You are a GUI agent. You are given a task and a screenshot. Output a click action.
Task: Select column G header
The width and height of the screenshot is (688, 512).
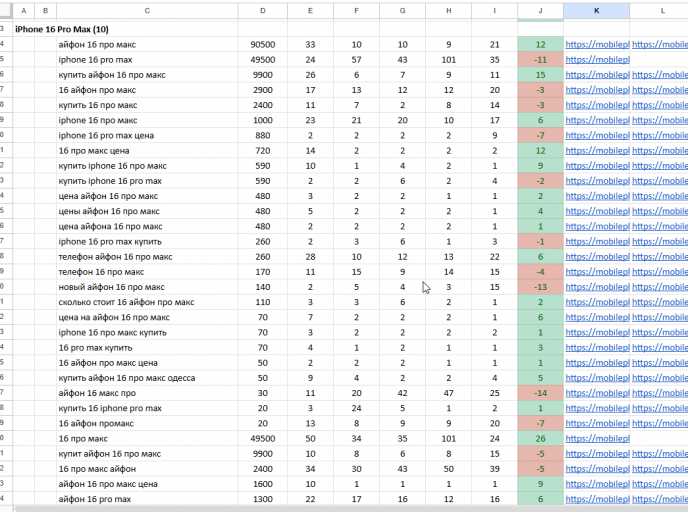tap(402, 11)
